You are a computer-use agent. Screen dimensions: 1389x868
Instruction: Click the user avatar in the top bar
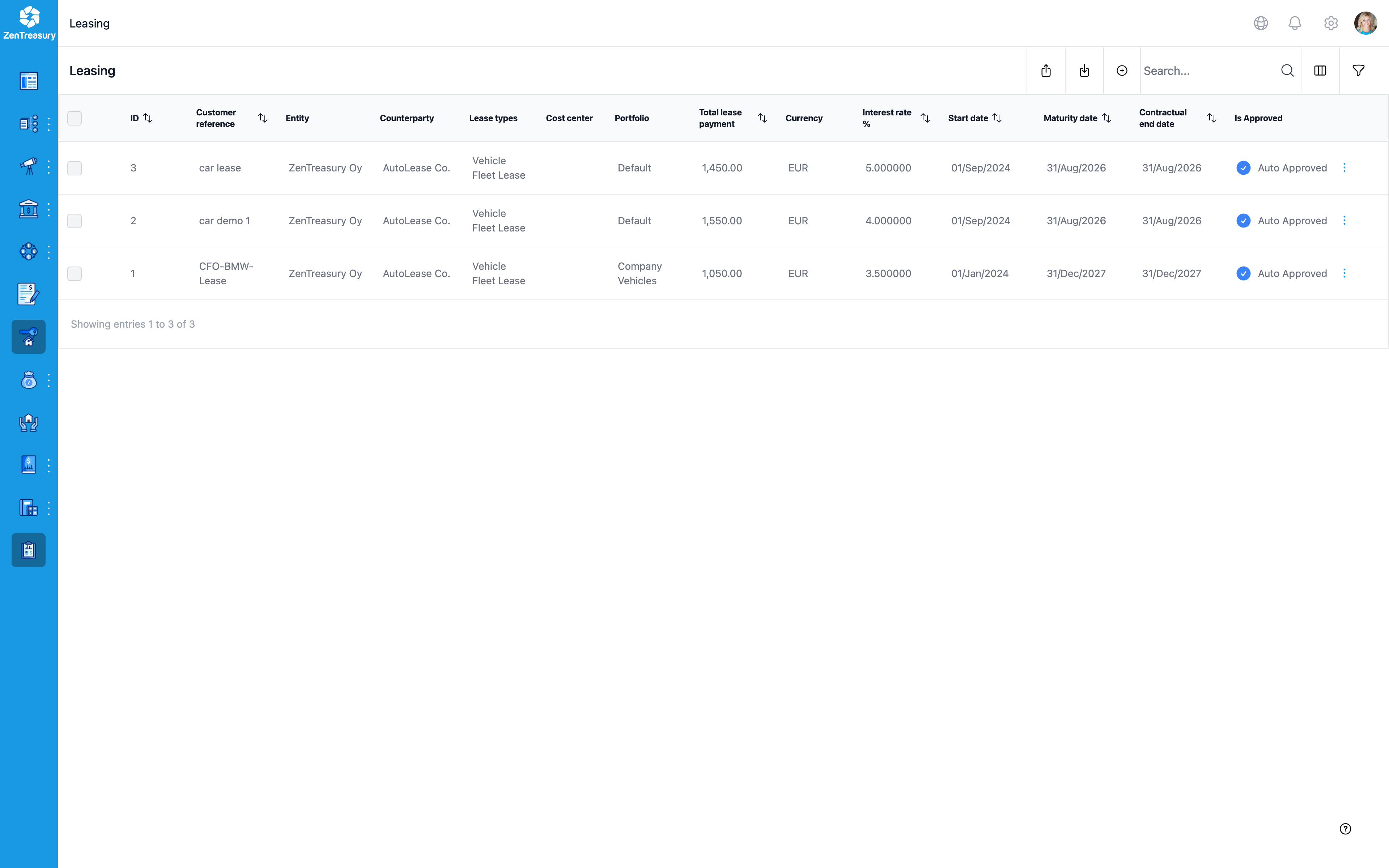(1365, 23)
